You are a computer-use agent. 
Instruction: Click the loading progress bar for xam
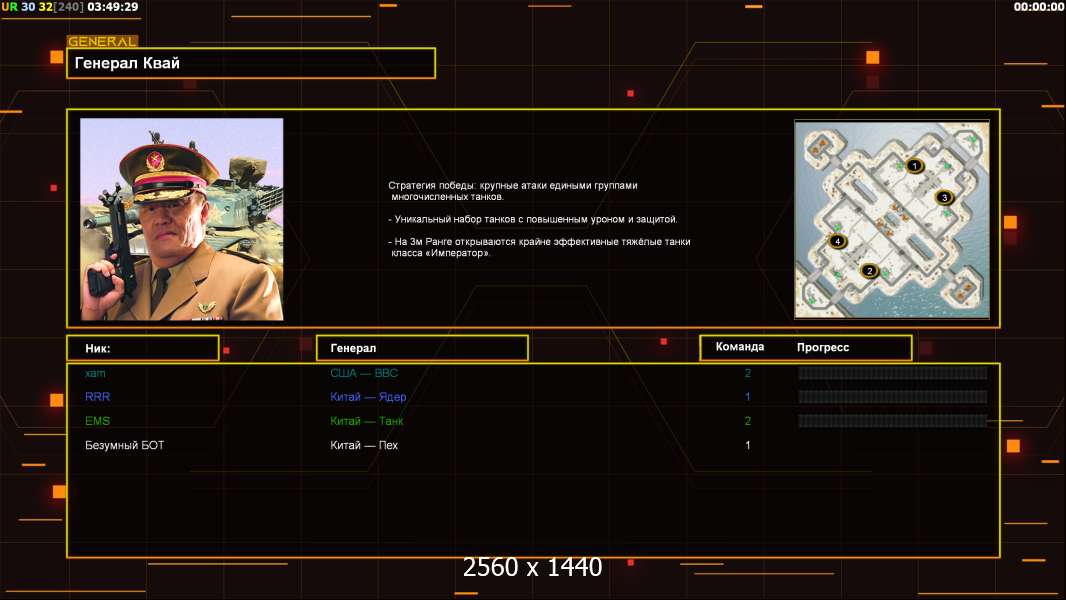click(892, 373)
